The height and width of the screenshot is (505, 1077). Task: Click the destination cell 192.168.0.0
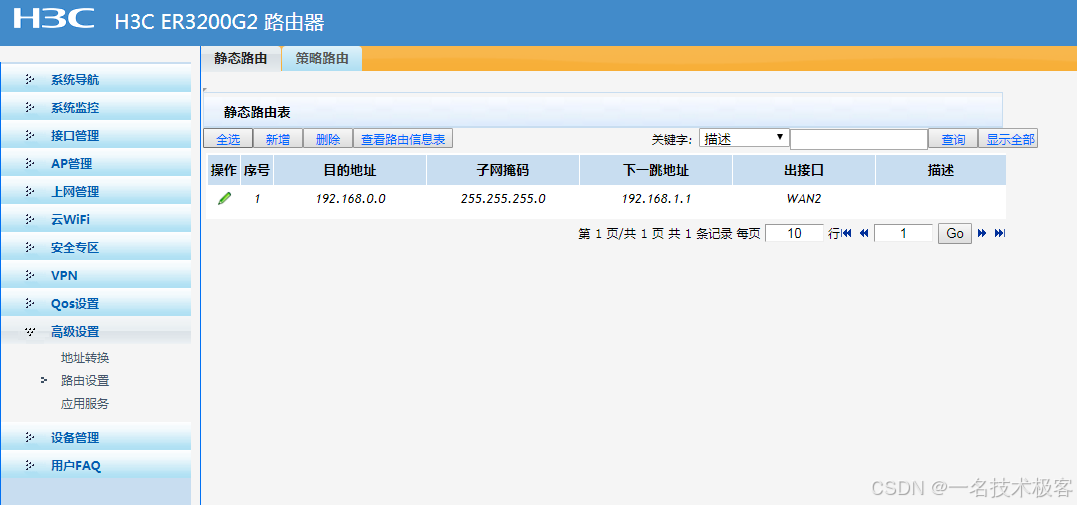tap(350, 199)
